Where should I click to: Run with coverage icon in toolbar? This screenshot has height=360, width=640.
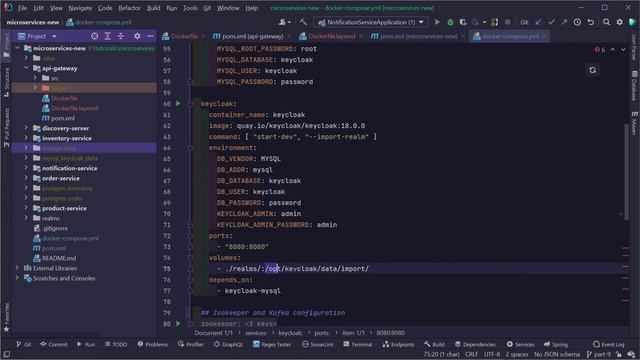pyautogui.click(x=463, y=22)
